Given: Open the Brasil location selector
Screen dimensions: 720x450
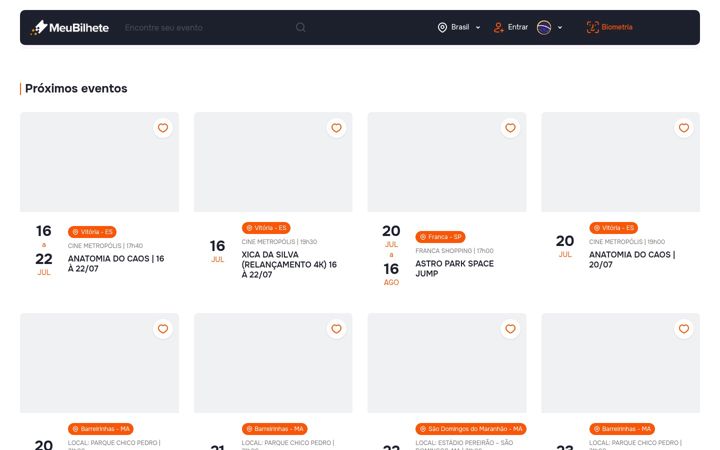Looking at the screenshot, I should point(458,28).
